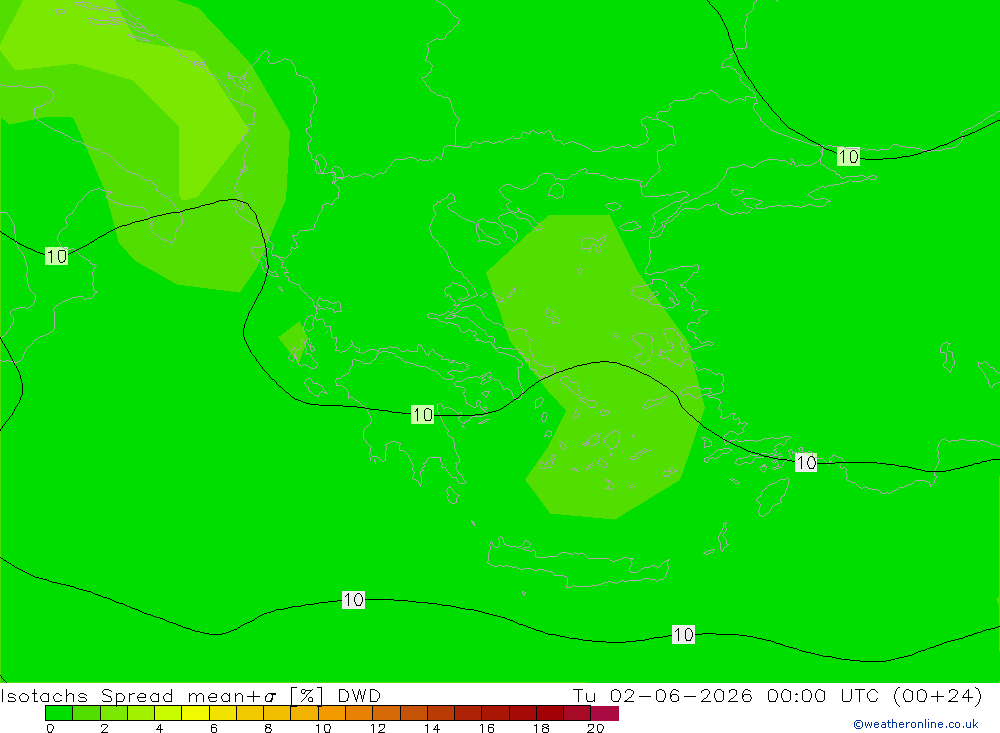Pick the yellow-green legend swatch left of tick 4
This screenshot has height=733, width=1000.
pos(141,713)
